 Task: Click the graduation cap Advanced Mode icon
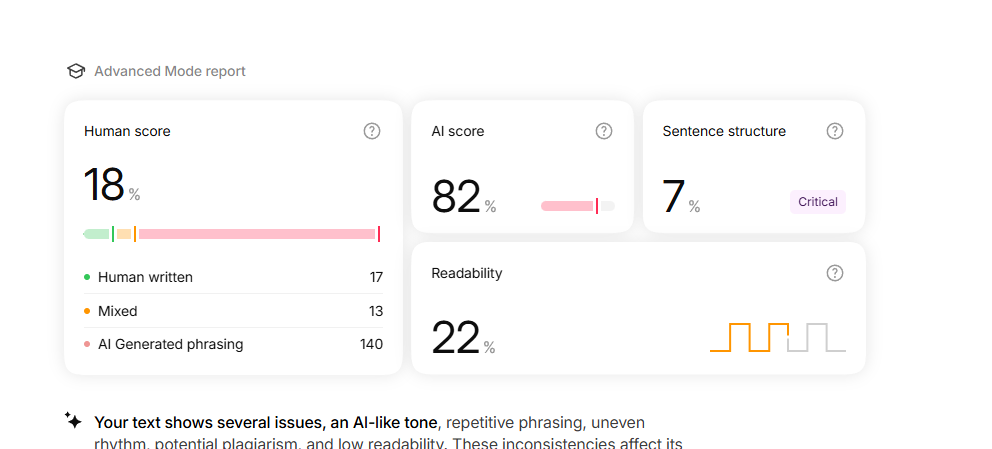(x=75, y=71)
